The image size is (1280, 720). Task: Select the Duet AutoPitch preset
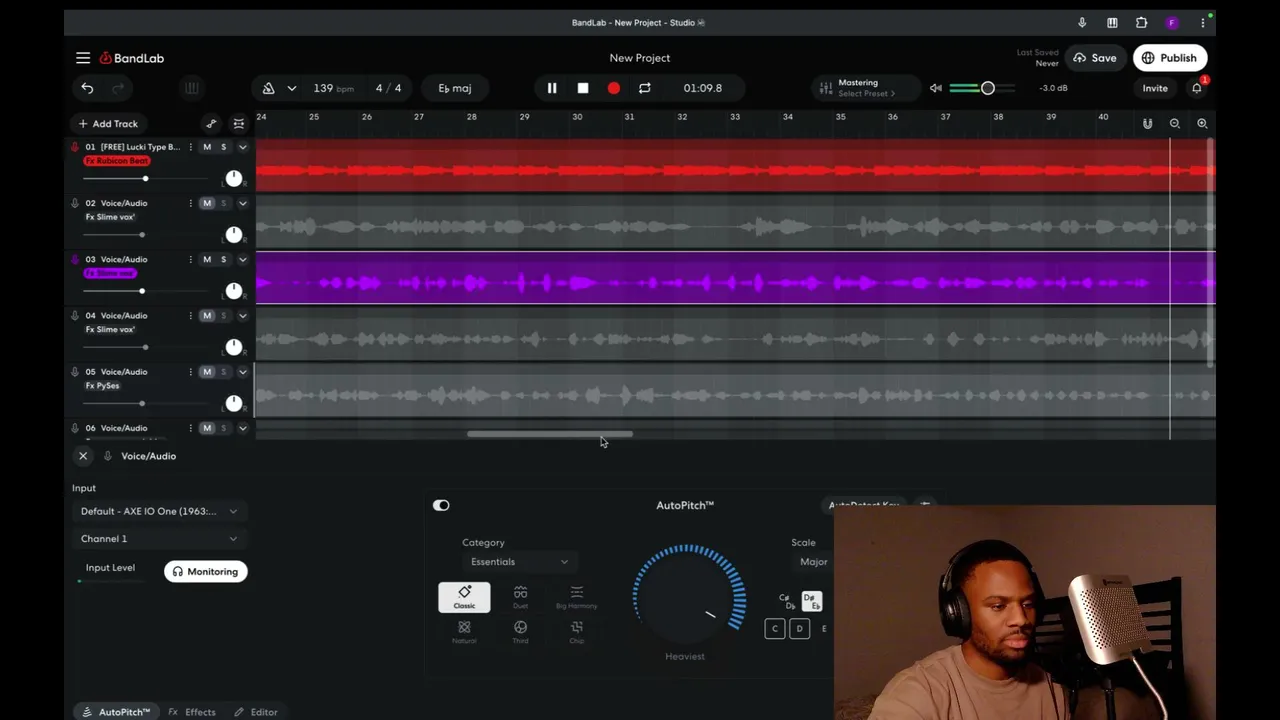point(520,598)
